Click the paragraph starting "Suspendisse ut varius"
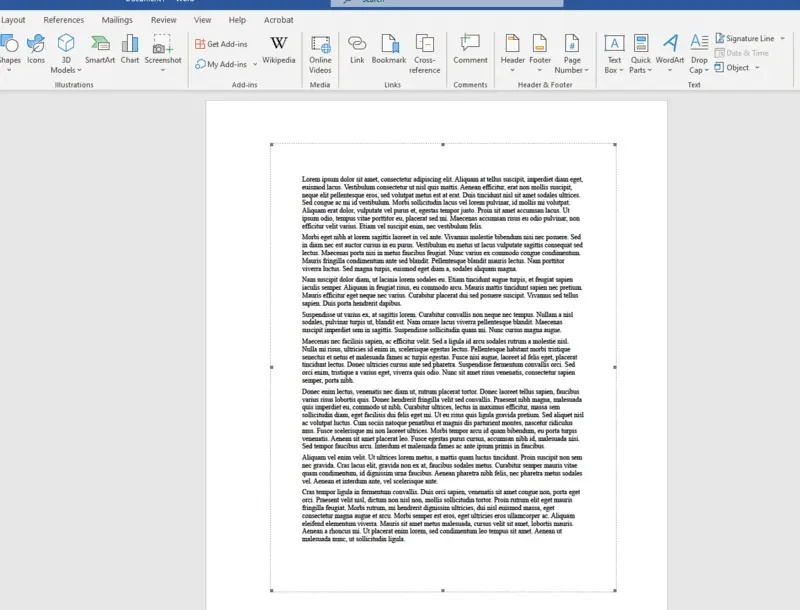Viewport: 800px width, 610px height. [438, 322]
